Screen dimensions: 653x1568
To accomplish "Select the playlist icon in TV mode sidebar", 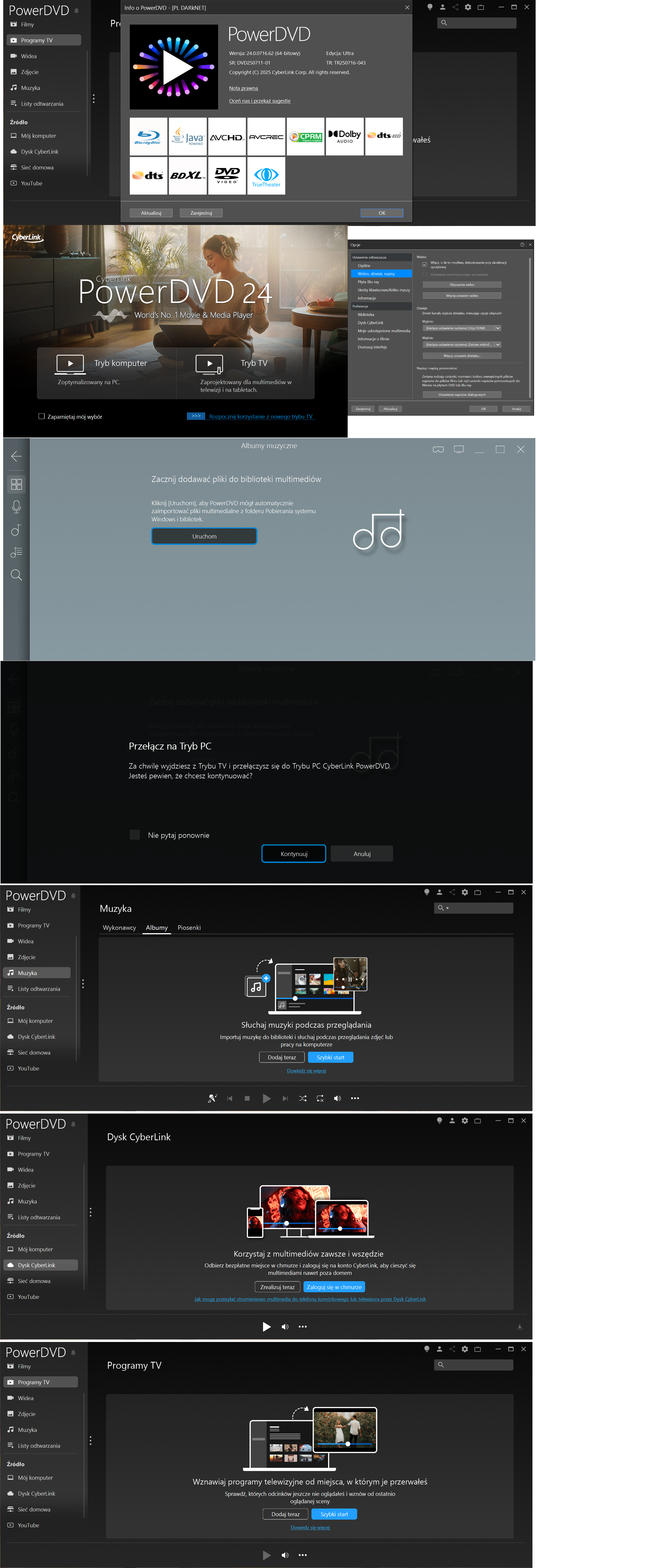I will pos(16,552).
